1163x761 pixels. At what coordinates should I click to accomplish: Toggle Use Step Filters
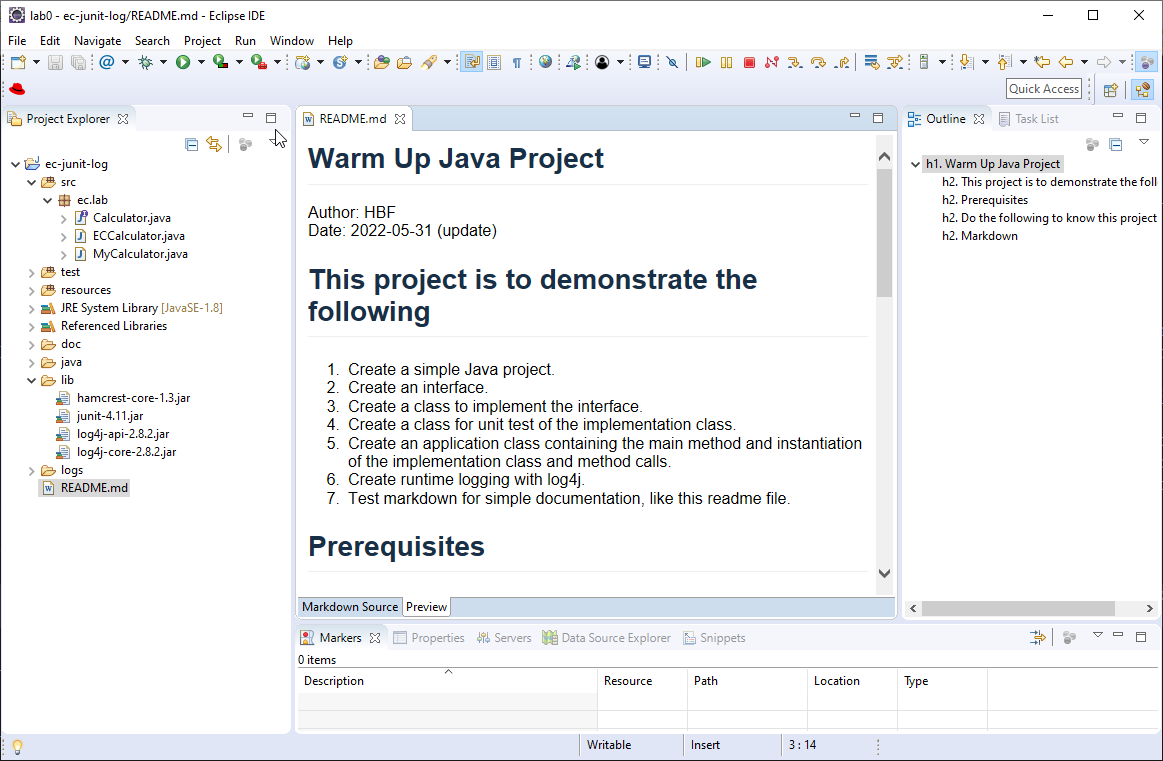pyautogui.click(x=895, y=62)
